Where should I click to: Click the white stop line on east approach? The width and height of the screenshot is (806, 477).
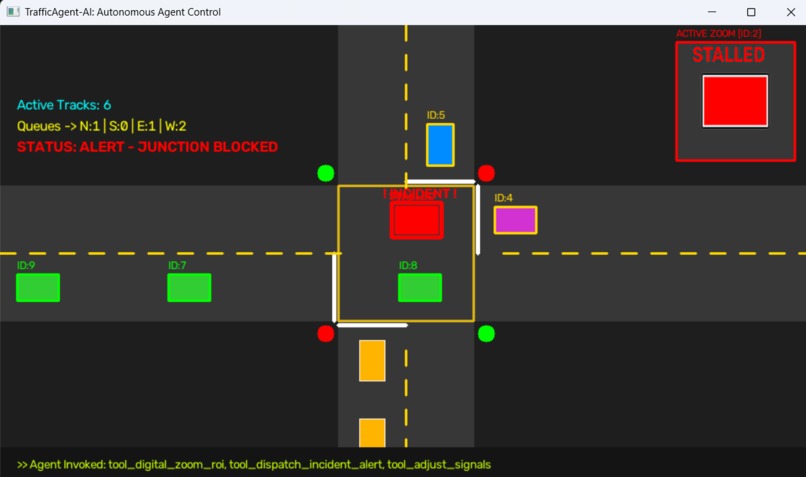[x=478, y=219]
